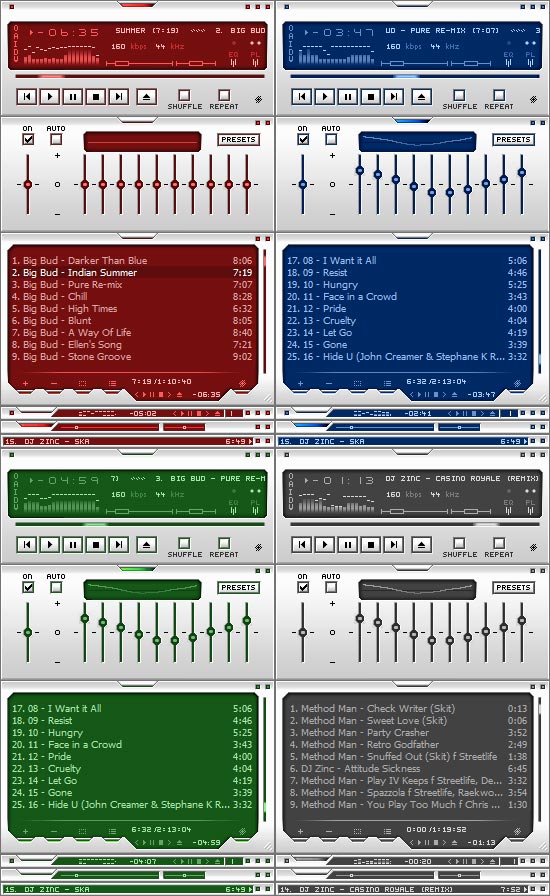Click the gray player's seek bar
Screen dimensions: 550x896
[x=415, y=524]
